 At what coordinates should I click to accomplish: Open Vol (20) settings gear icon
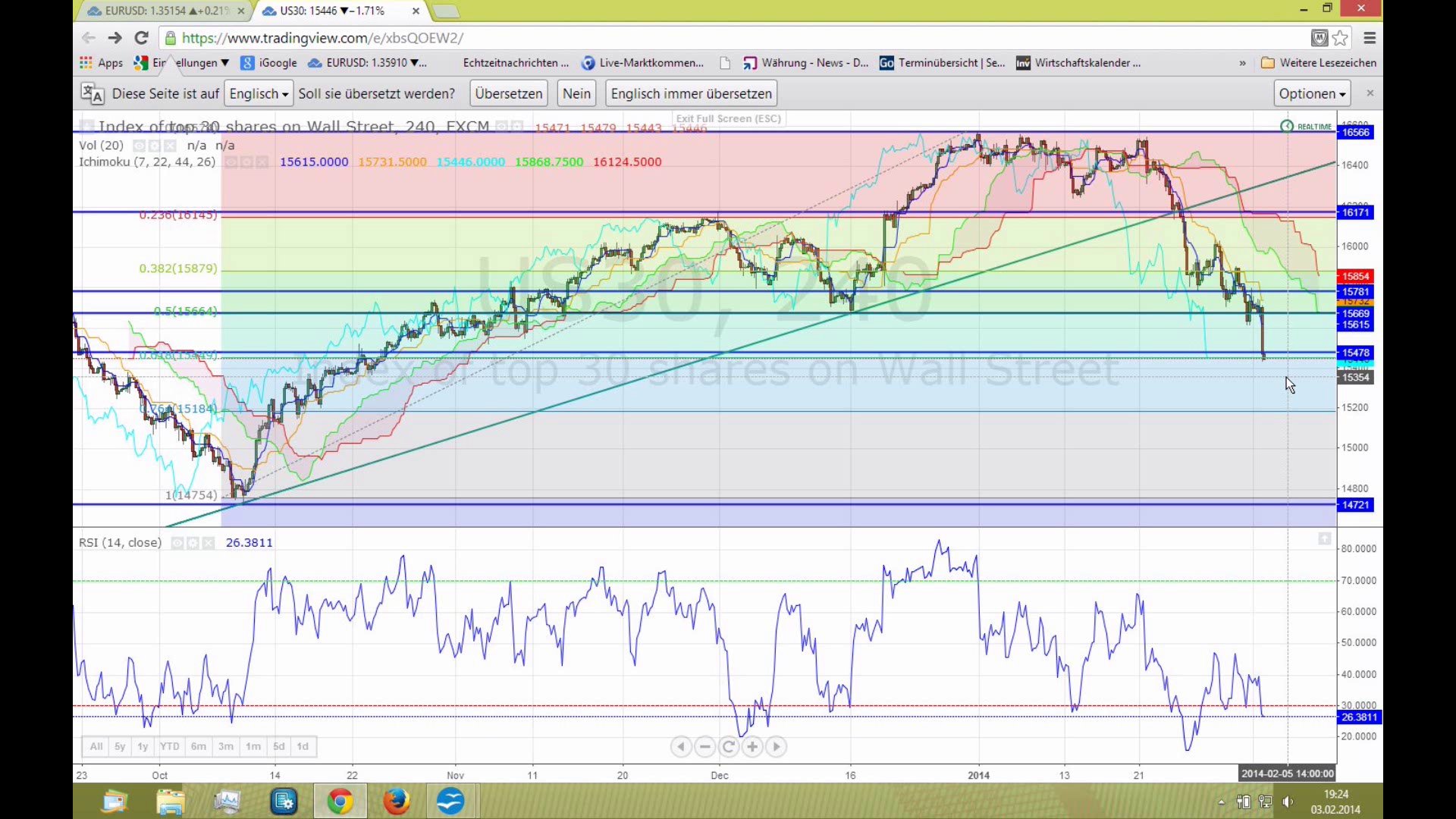tap(155, 146)
